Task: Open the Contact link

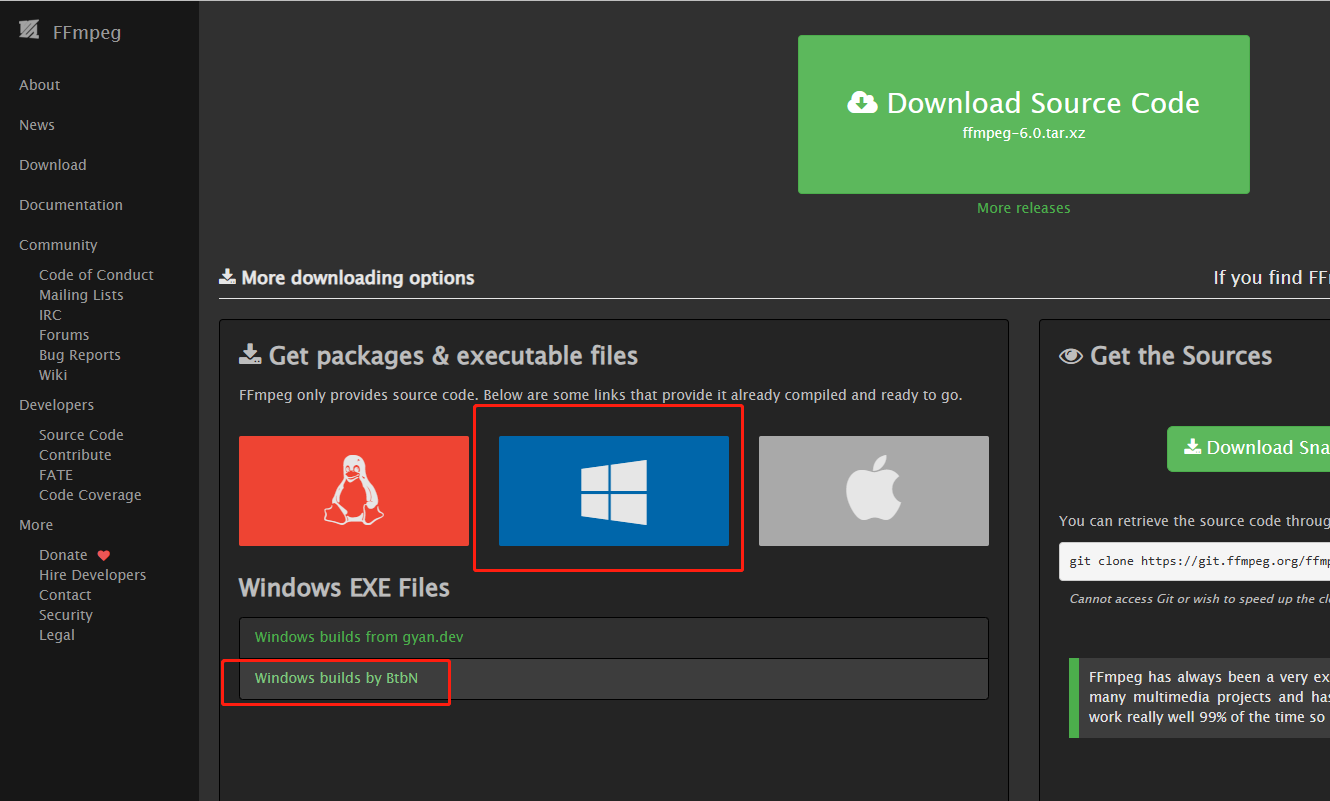Action: tap(65, 595)
